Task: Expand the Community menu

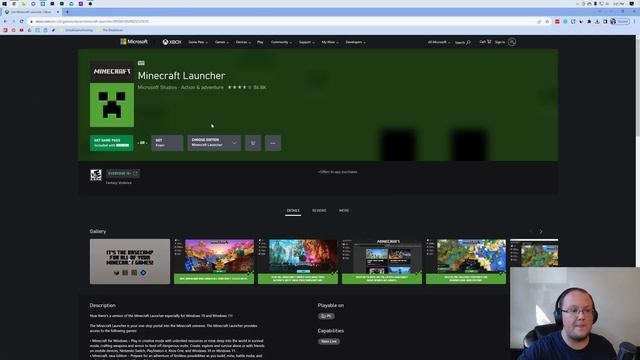Action: [x=281, y=42]
